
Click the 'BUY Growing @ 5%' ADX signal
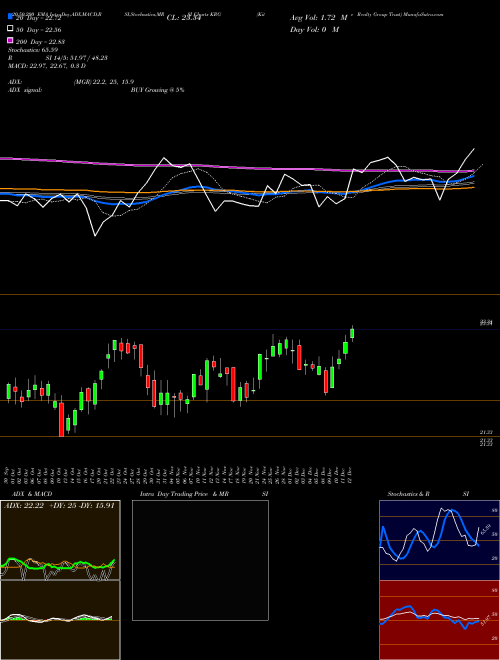tap(157, 90)
